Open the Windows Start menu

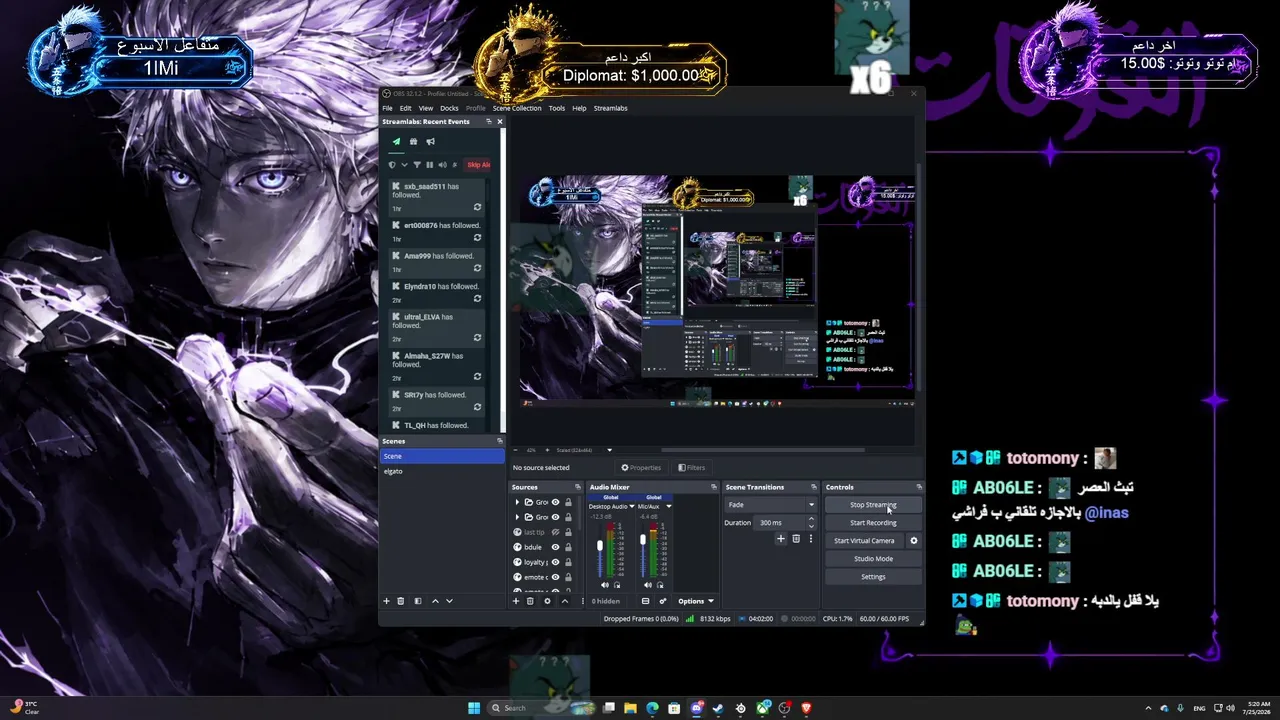pos(474,708)
